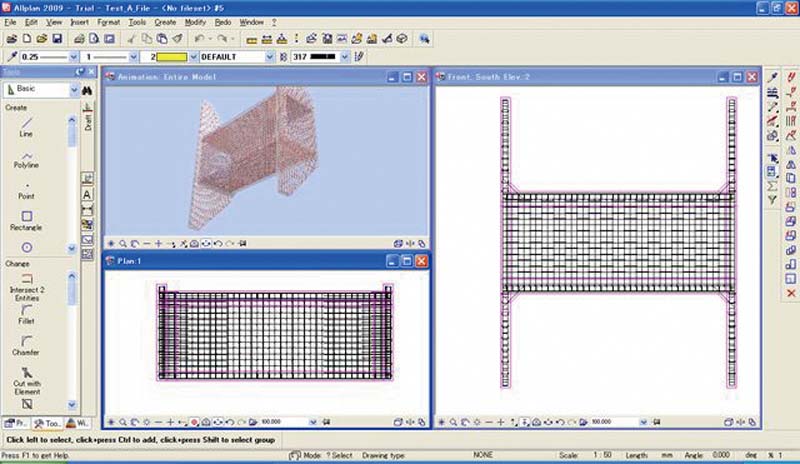
Task: Open the pen thickness 0.25 dropdown
Action: tap(73, 57)
